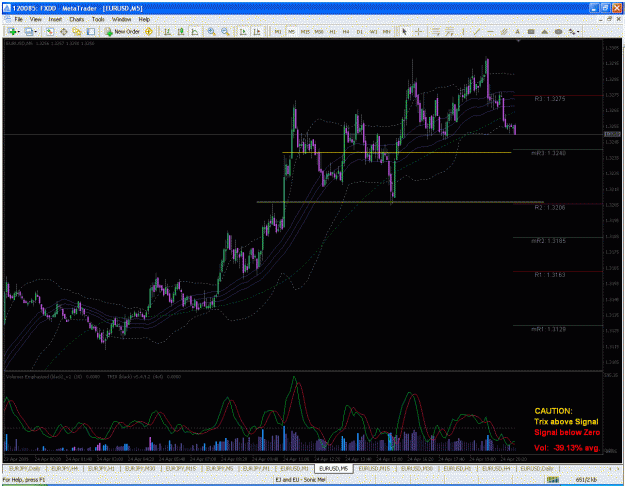
Task: Switch to candlestick chart display
Action: (x=181, y=31)
